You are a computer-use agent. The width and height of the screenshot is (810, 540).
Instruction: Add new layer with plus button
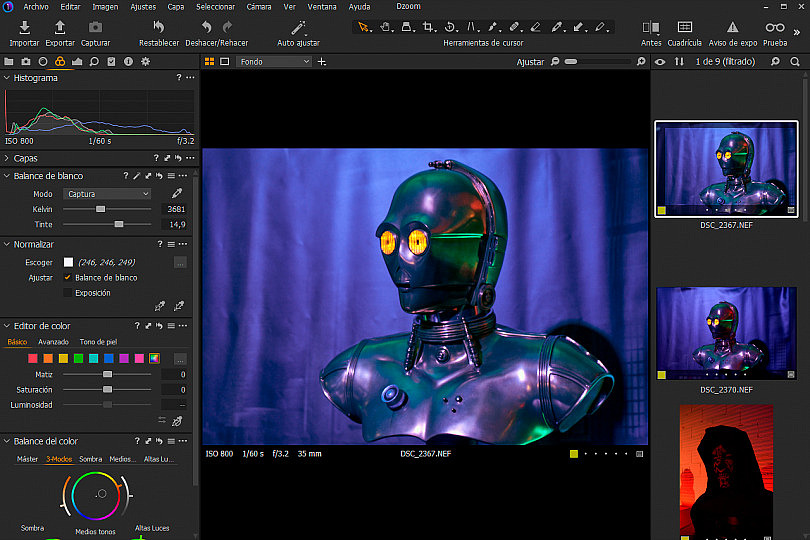point(321,61)
